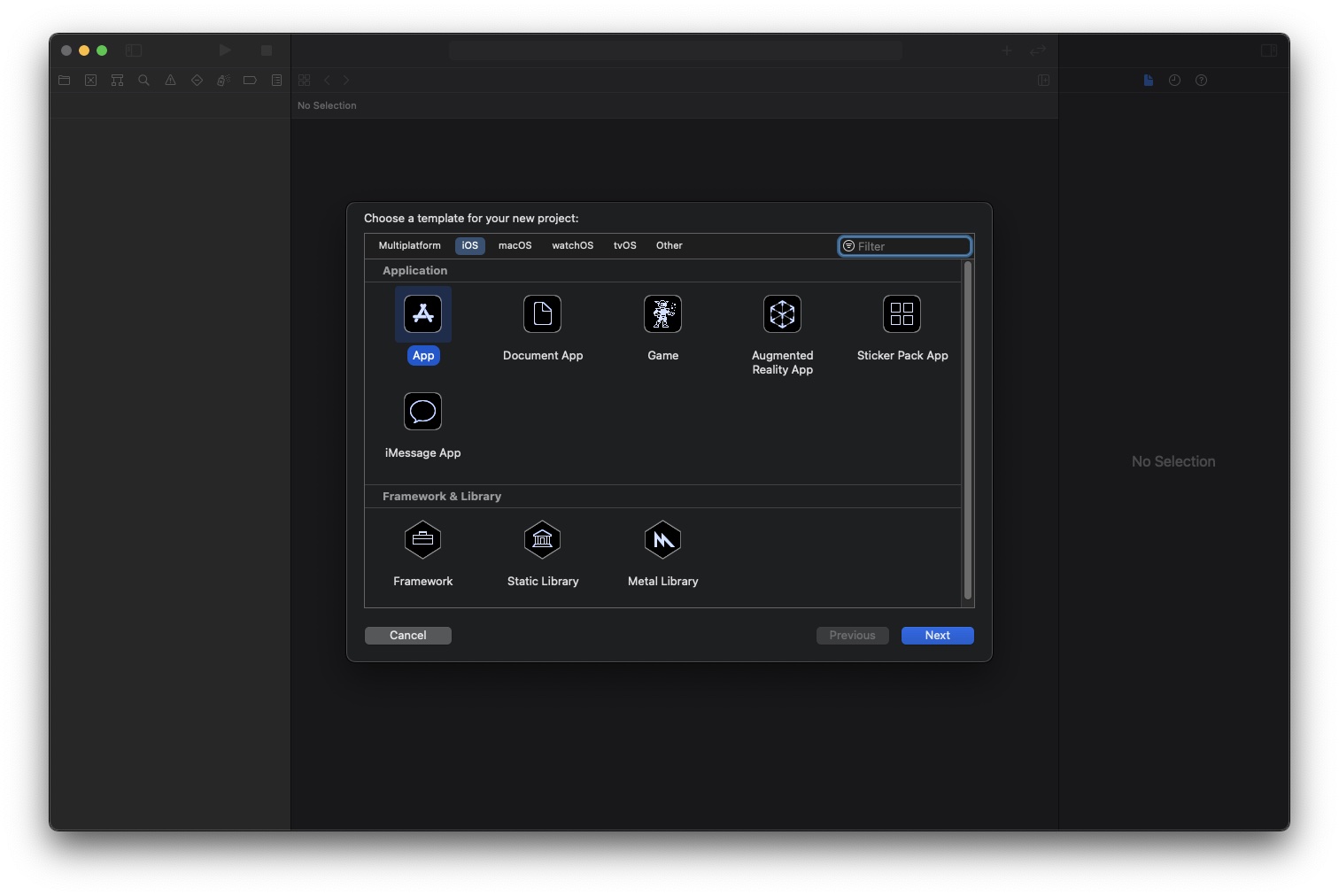Show the Symbol navigator

(117, 80)
